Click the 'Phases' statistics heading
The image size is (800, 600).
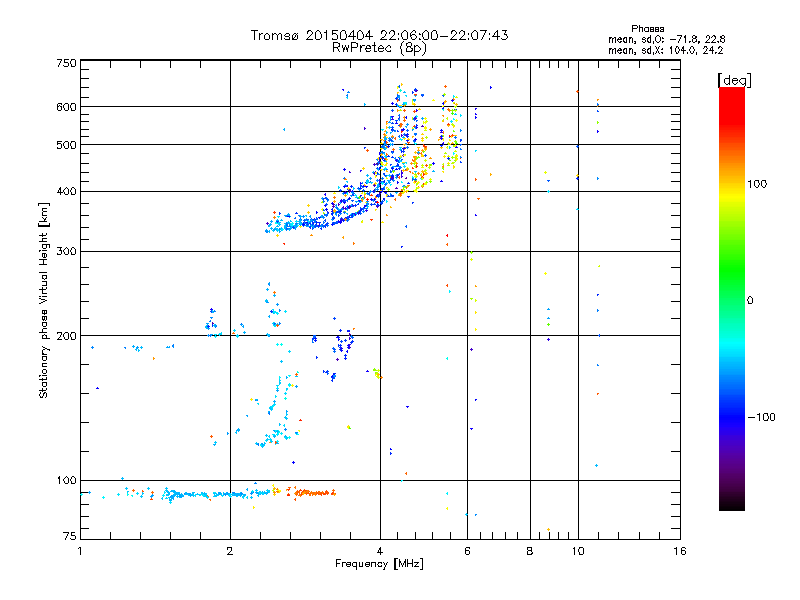647,29
